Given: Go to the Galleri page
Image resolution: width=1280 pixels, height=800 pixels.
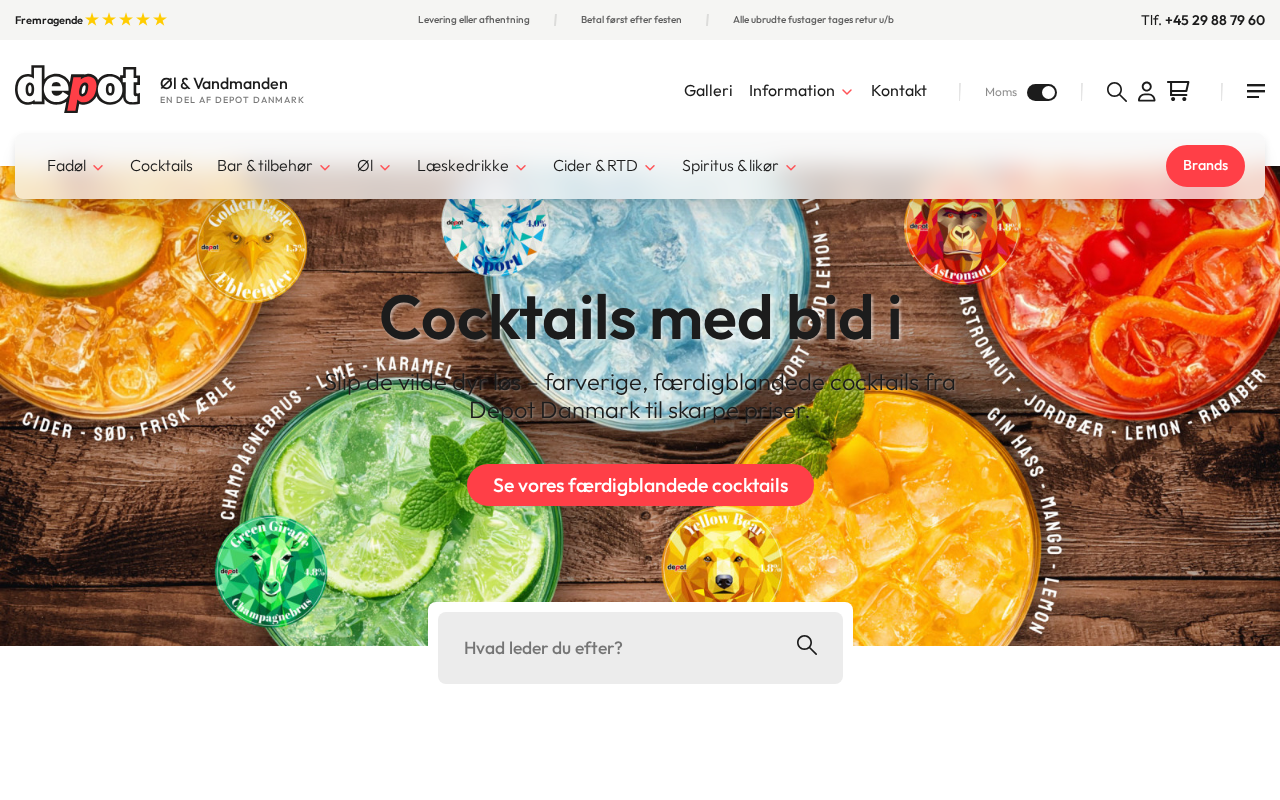Looking at the screenshot, I should pyautogui.click(x=708, y=91).
